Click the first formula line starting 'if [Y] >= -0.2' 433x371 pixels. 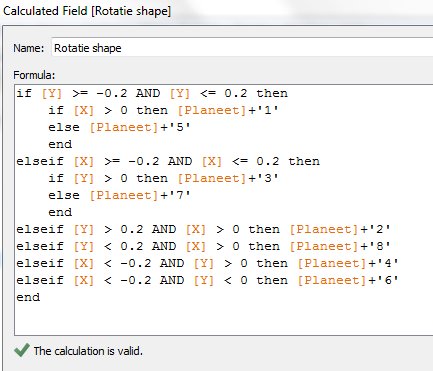(x=152, y=93)
